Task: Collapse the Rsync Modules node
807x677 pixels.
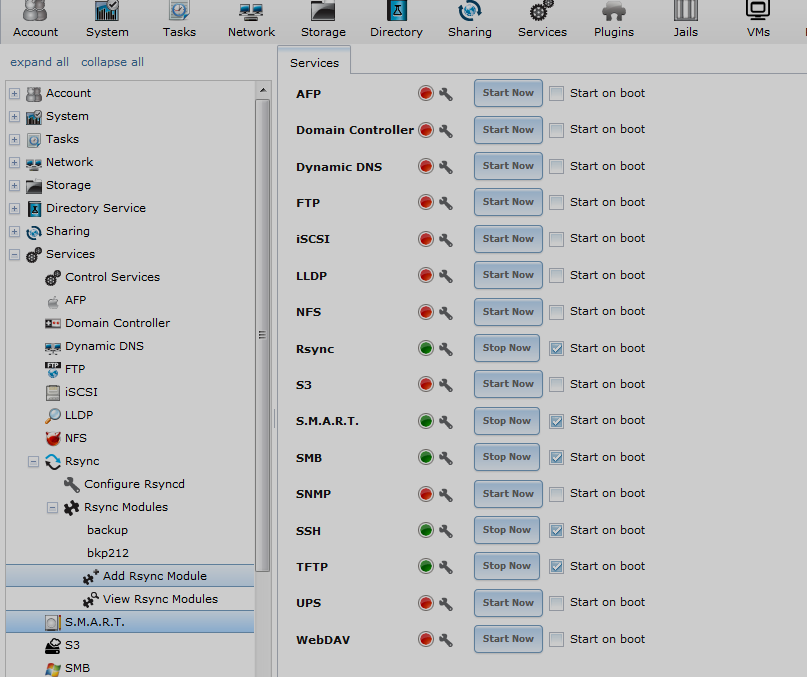Action: click(x=52, y=508)
